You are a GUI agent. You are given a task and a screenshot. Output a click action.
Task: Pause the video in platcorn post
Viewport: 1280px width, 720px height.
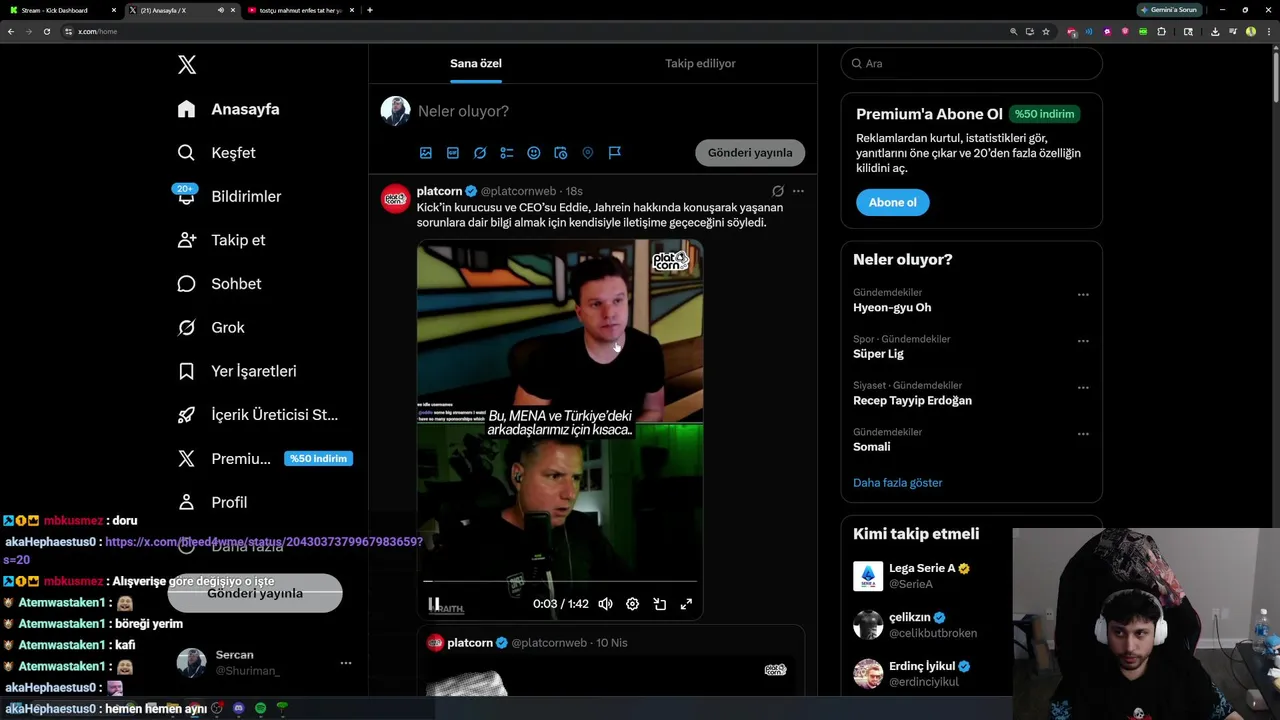click(x=434, y=604)
